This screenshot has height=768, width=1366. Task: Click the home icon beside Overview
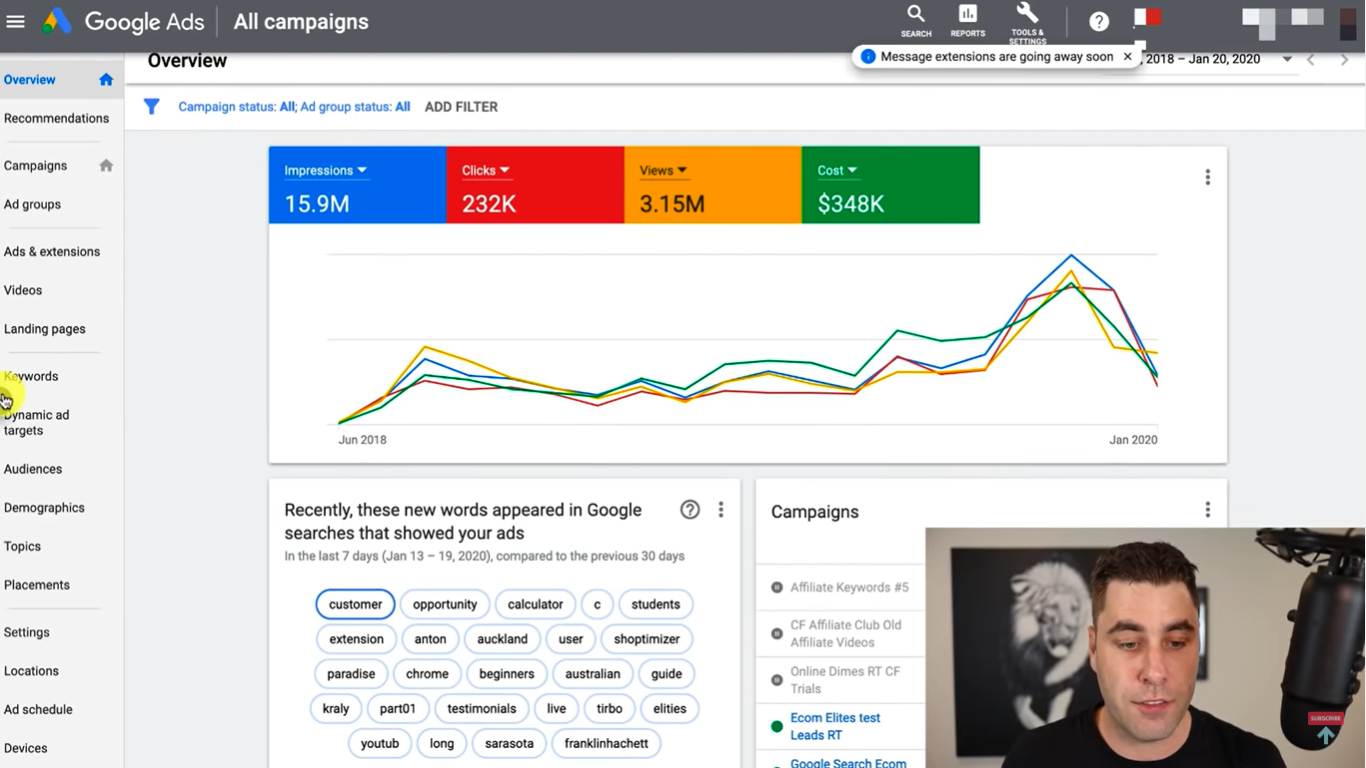(106, 80)
